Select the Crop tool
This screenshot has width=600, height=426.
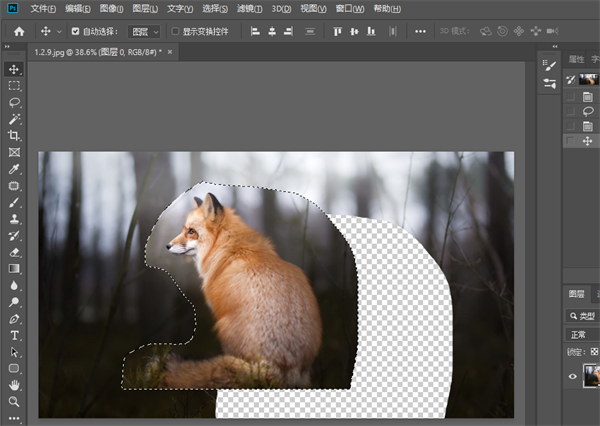tap(14, 136)
